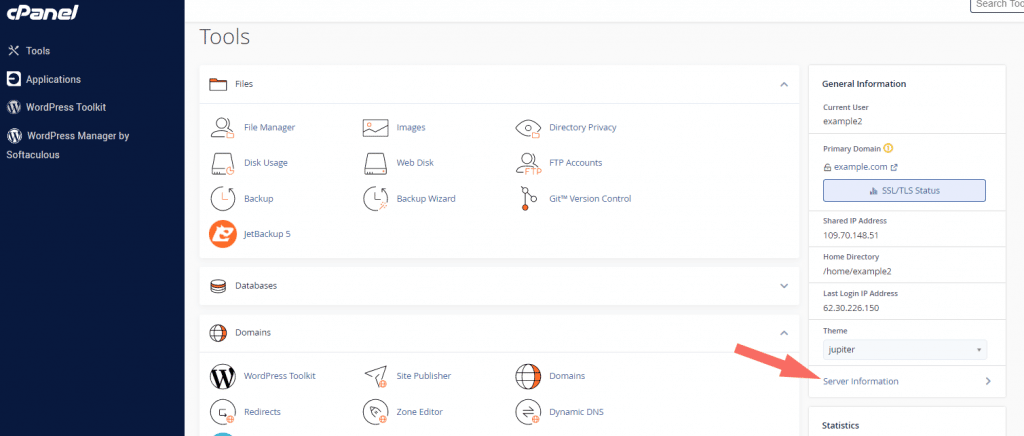Viewport: 1024px width, 436px height.
Task: Click the Domains section globe header icon
Action: point(217,333)
